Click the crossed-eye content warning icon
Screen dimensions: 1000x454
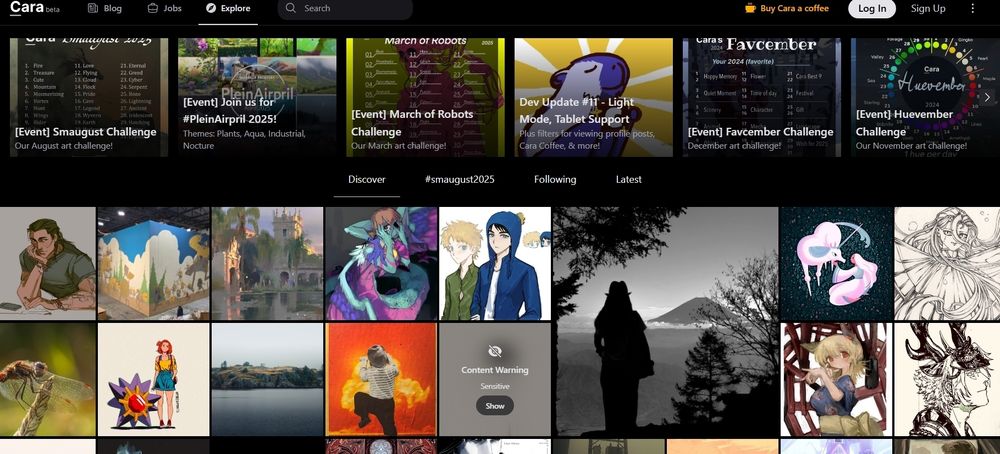point(494,351)
